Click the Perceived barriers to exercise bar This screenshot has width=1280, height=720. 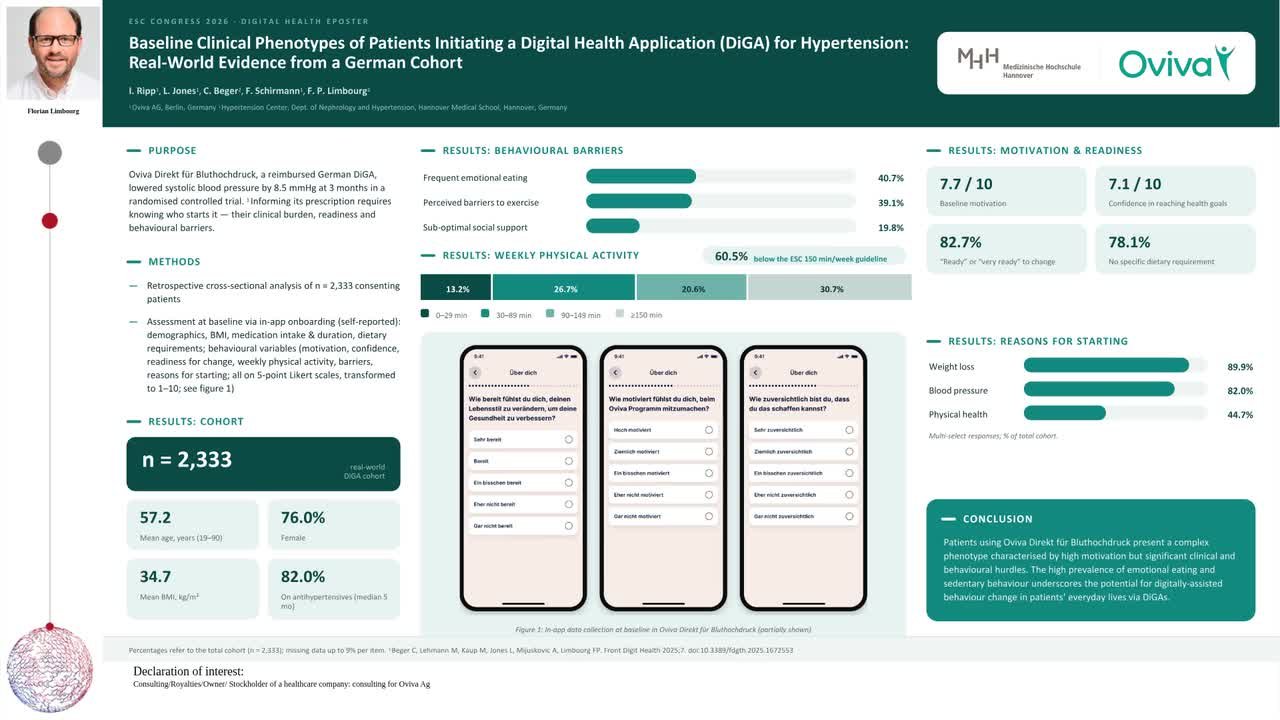(x=639, y=202)
